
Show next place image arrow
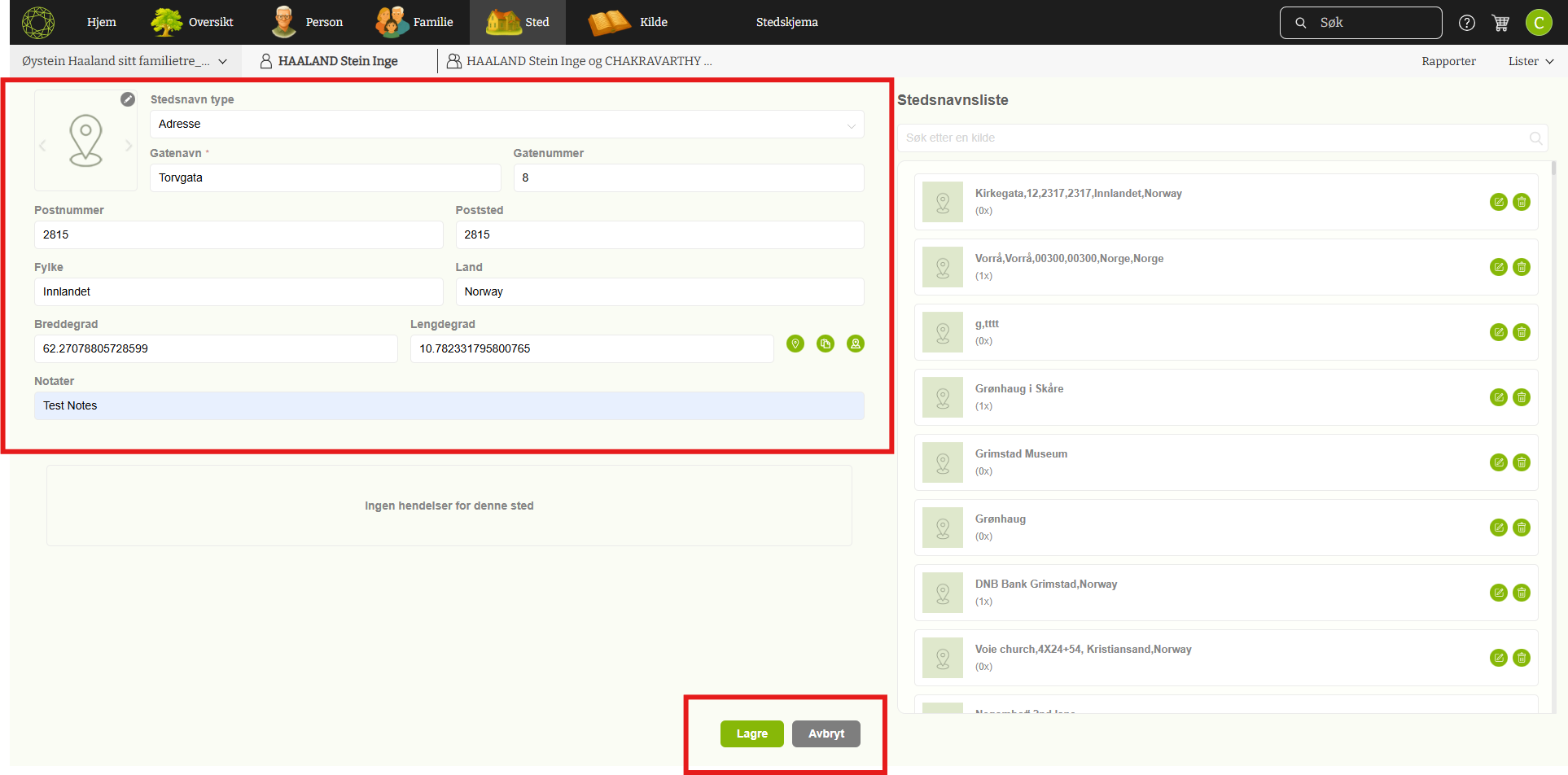129,146
